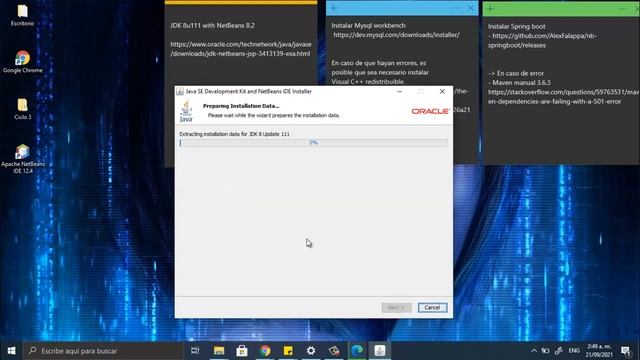
Task: Open Google Chrome from the taskbar
Action: (x=265, y=351)
